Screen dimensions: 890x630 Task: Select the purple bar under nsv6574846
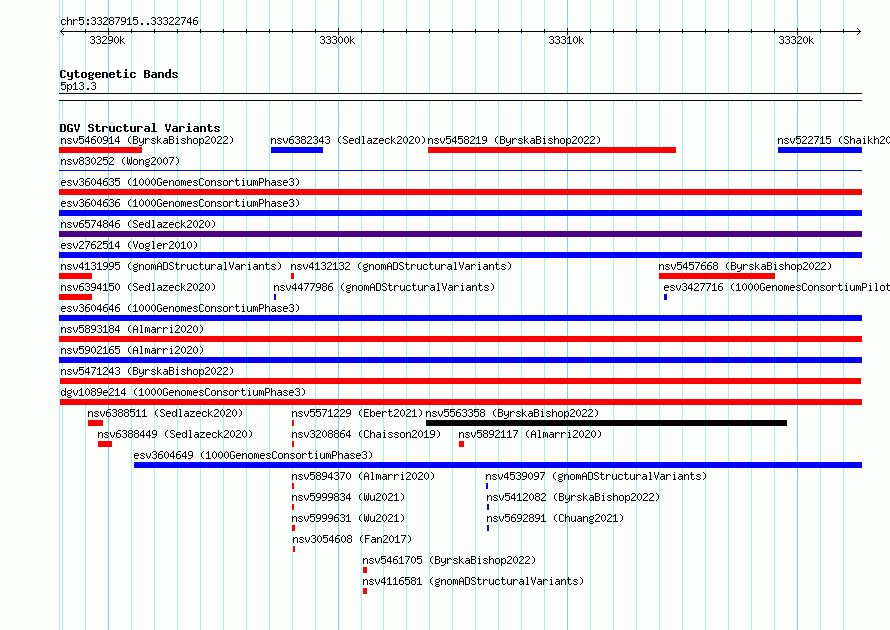[461, 234]
